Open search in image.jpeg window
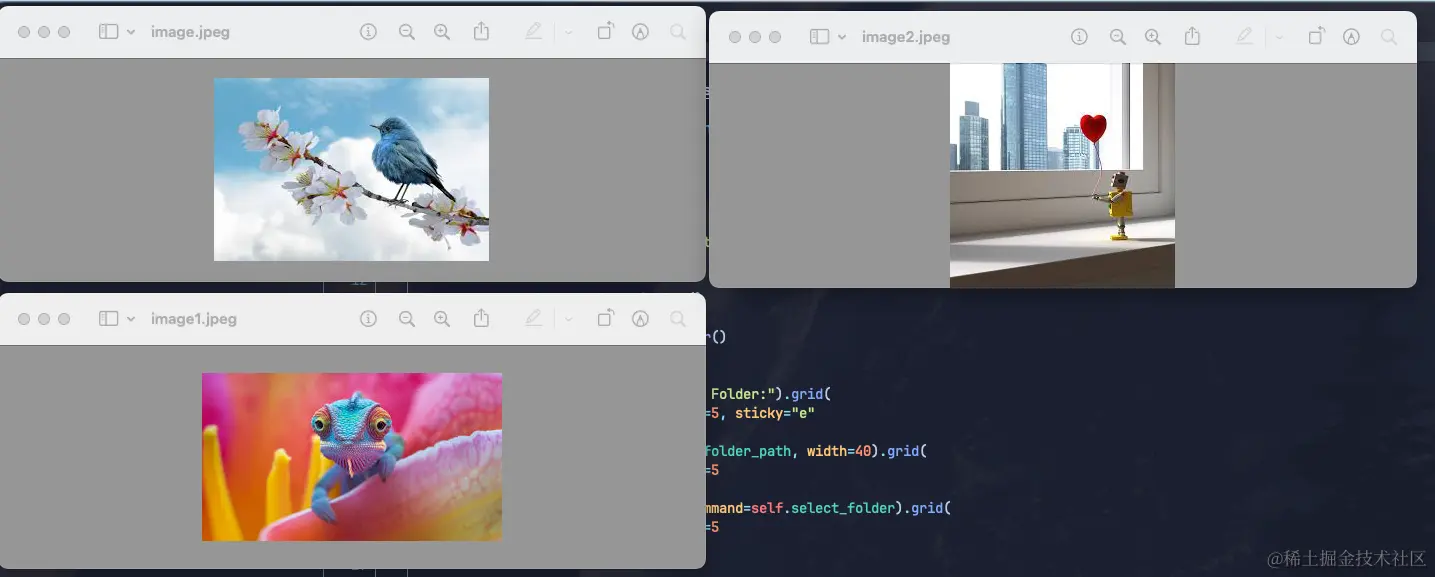Viewport: 1435px width, 577px height. coord(678,32)
